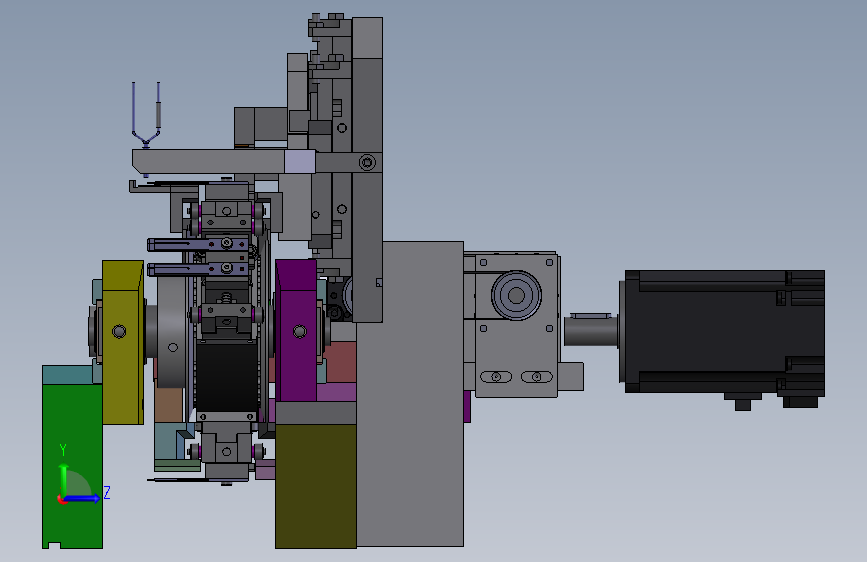Click the blue Z axis arrow of triad
Screen dimensions: 867x562
(83, 498)
